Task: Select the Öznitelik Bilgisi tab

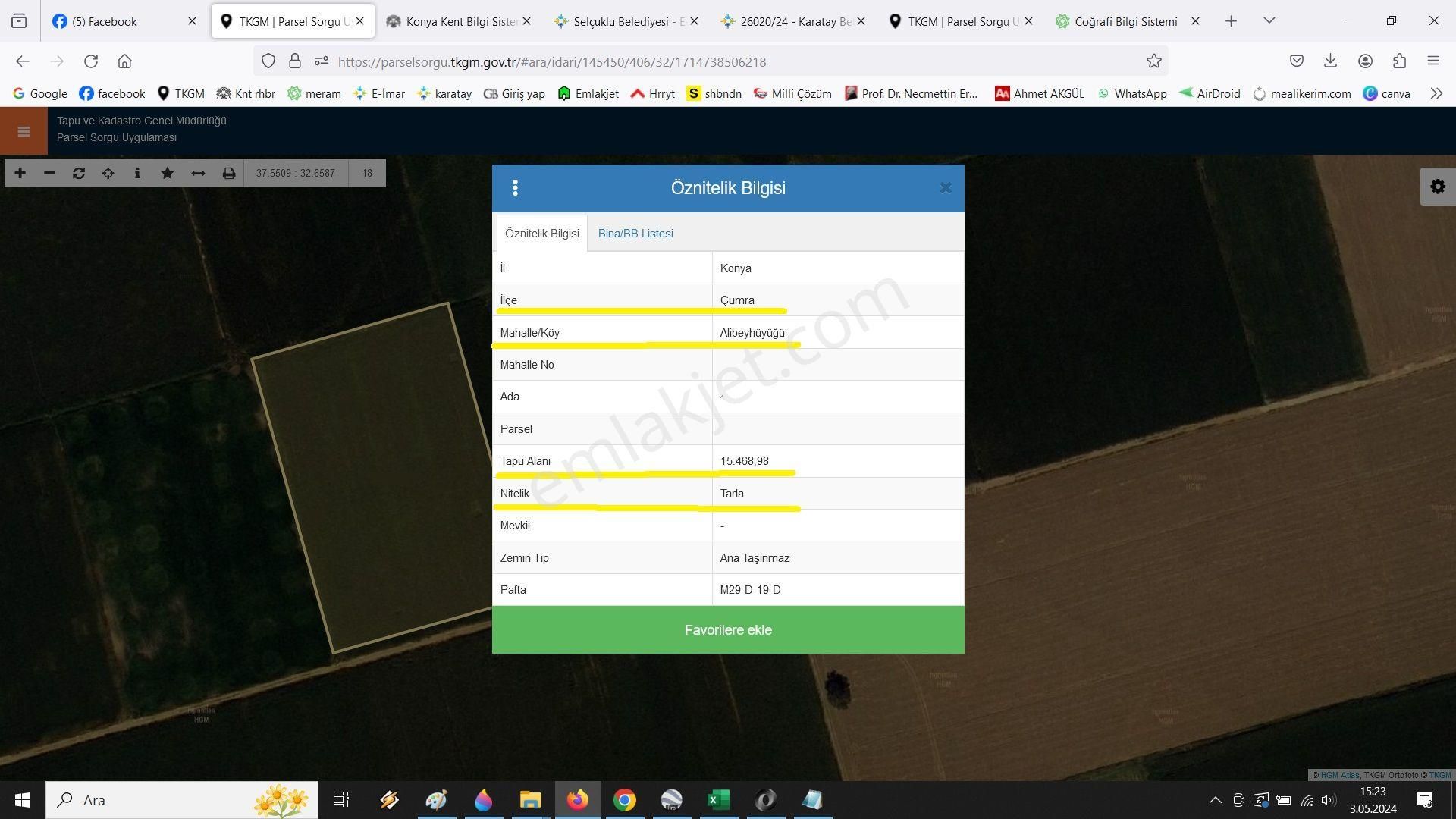Action: (541, 233)
